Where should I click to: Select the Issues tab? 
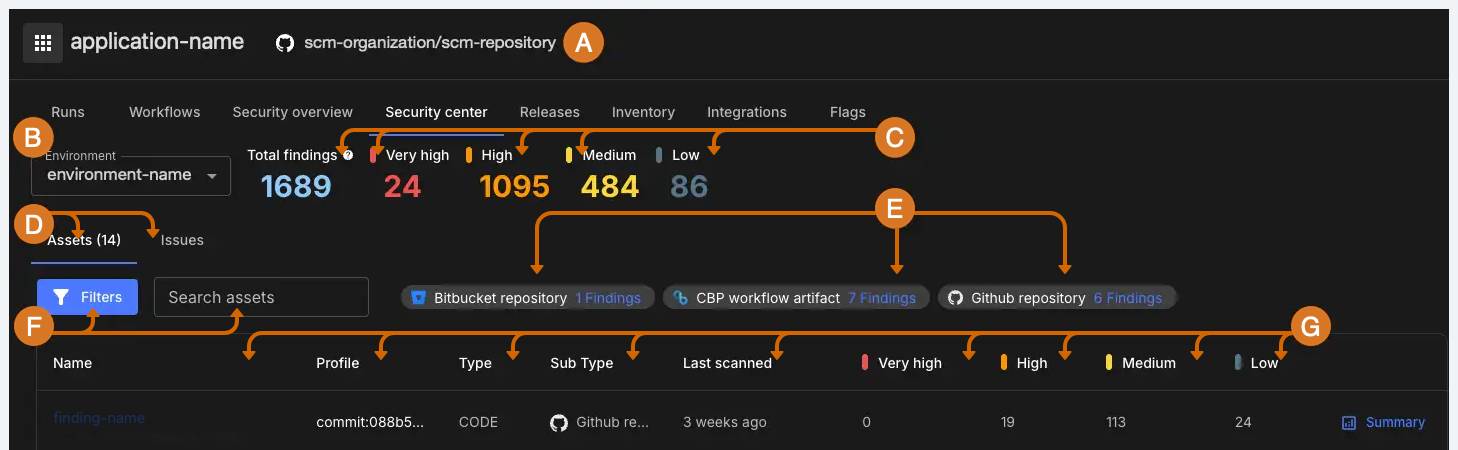tap(182, 240)
